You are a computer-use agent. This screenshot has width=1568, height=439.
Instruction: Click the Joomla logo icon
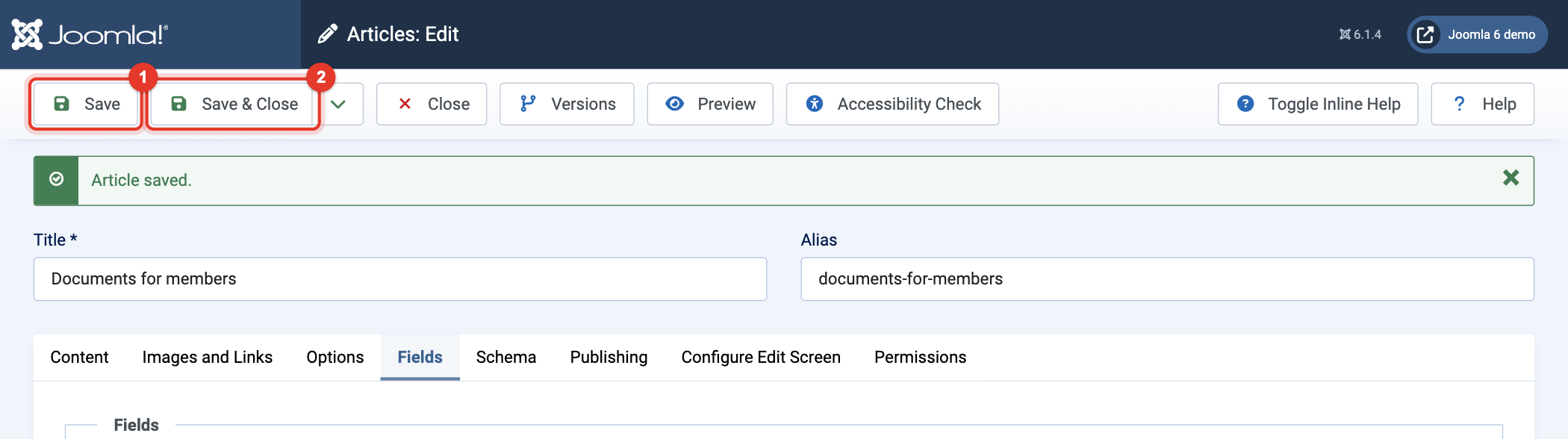point(27,34)
